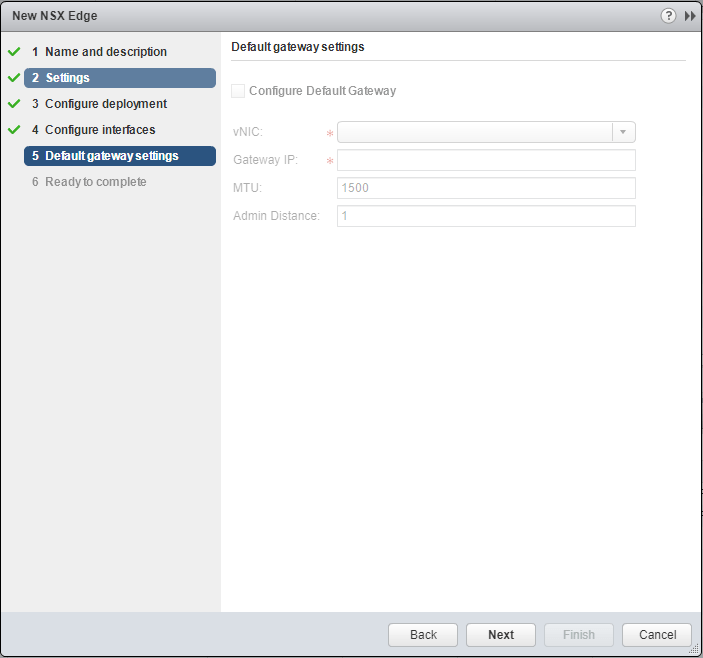
Task: Click the Finish button
Action: click(579, 635)
